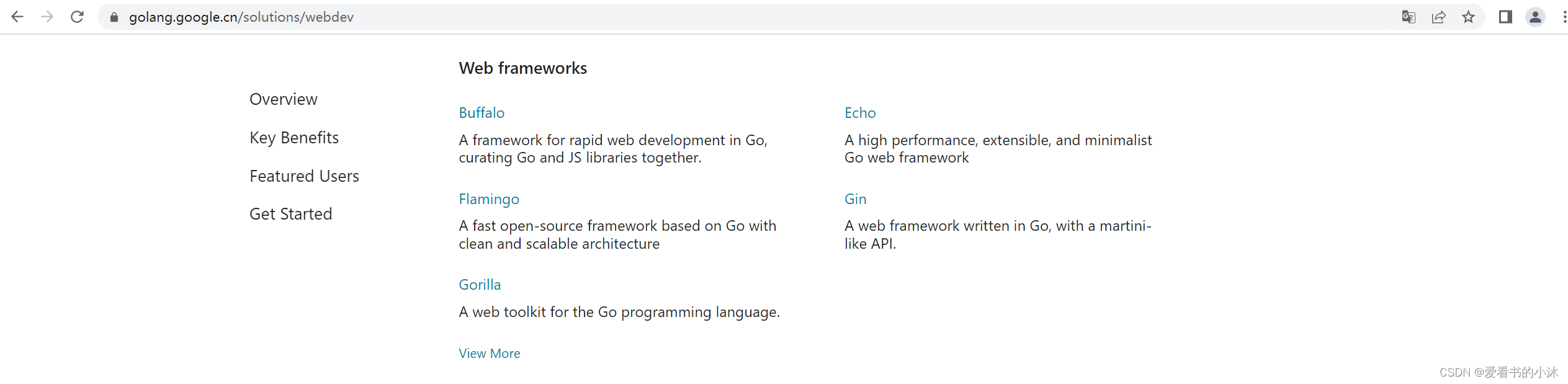Navigate to Get Started section
This screenshot has height=384, width=1568.
point(290,214)
